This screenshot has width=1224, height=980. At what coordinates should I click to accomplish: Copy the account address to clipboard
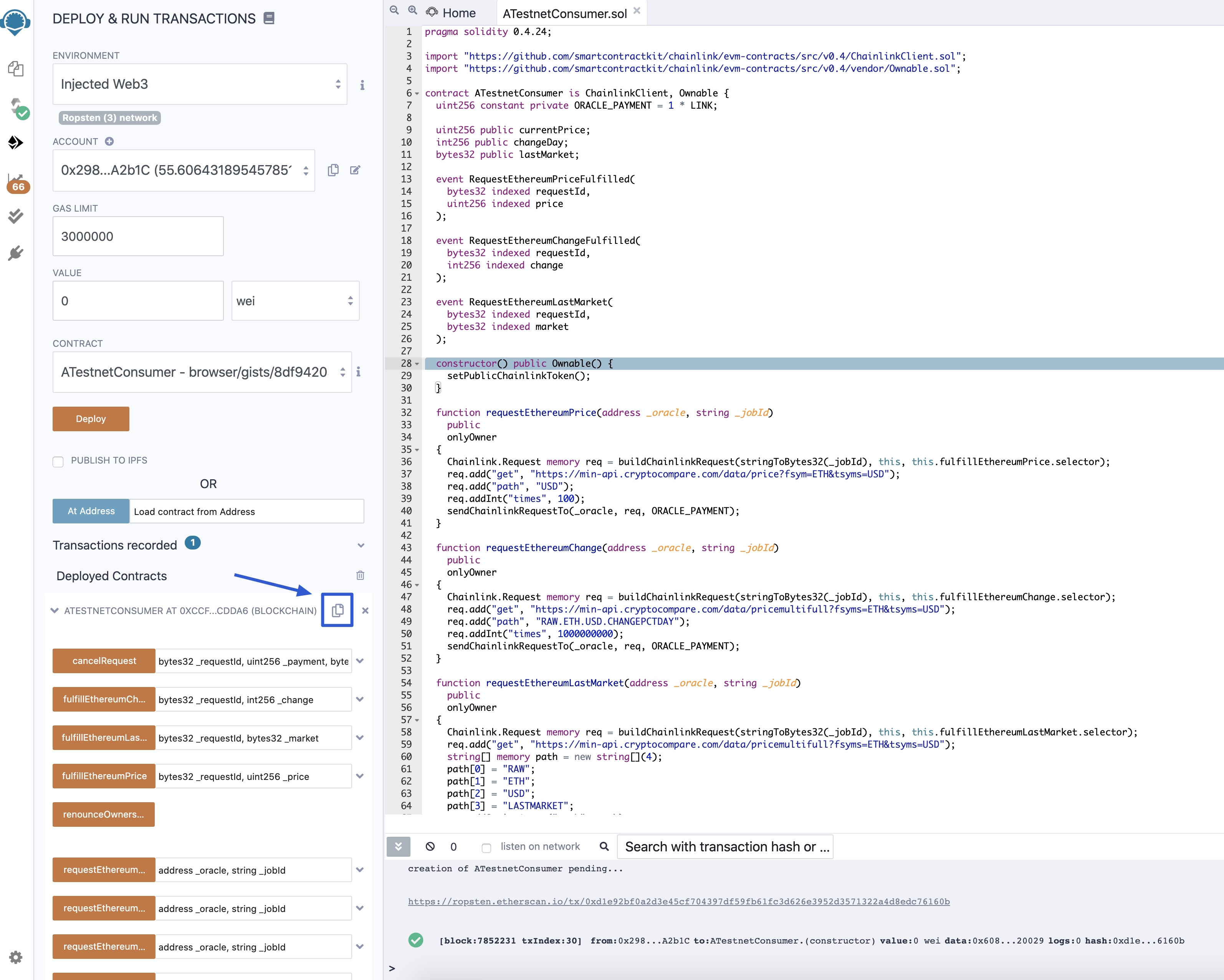(333, 170)
